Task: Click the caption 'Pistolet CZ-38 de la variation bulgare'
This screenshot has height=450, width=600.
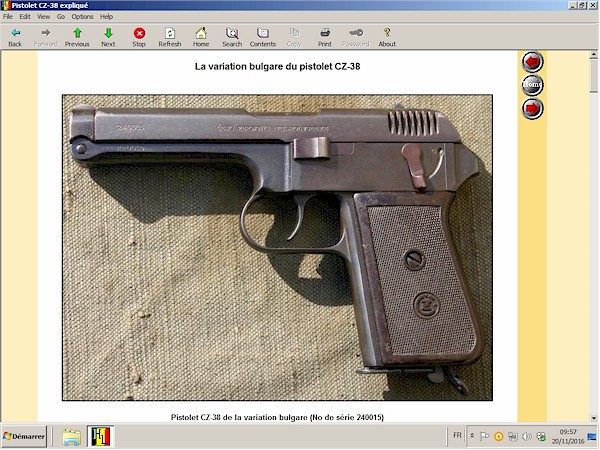Action: tap(239, 417)
